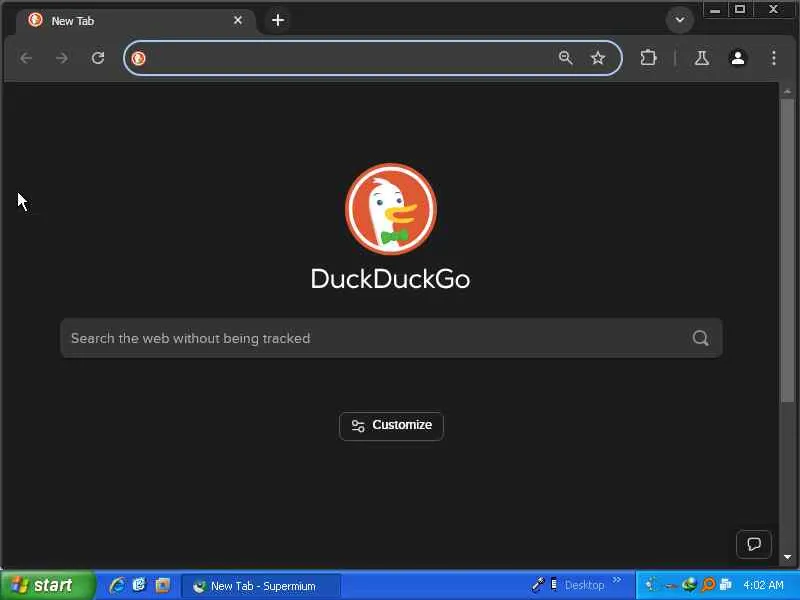Open the Extensions puzzle piece menu
The image size is (800, 600).
[x=648, y=58]
